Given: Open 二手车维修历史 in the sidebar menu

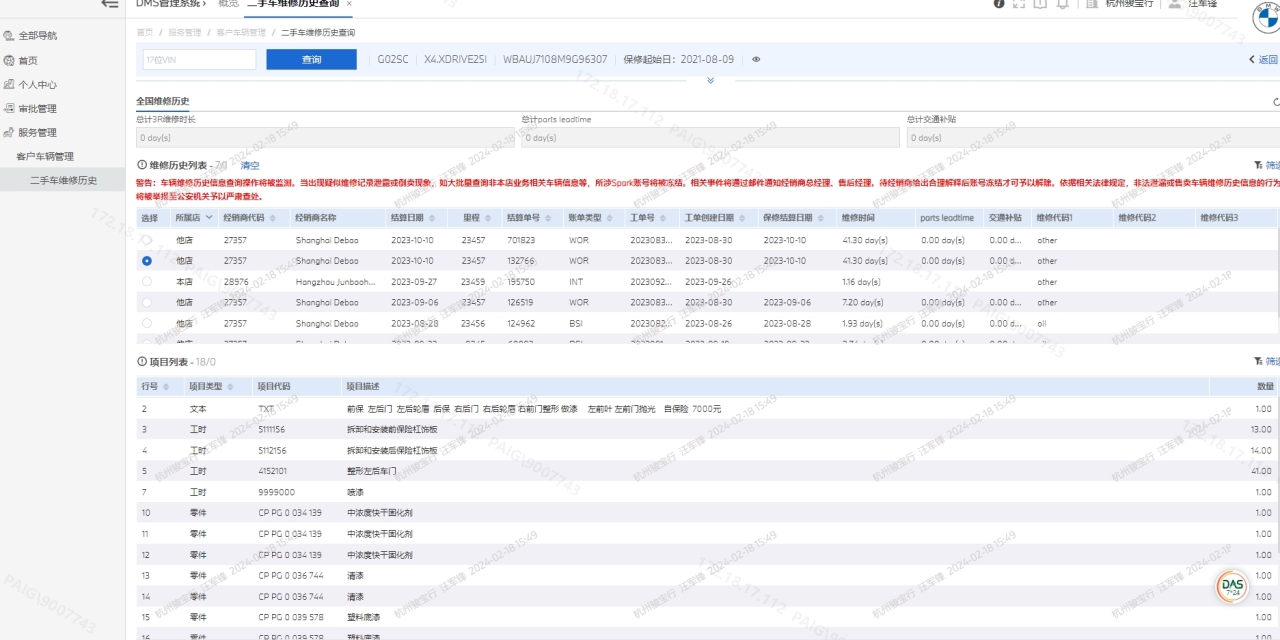Looking at the screenshot, I should [x=63, y=181].
